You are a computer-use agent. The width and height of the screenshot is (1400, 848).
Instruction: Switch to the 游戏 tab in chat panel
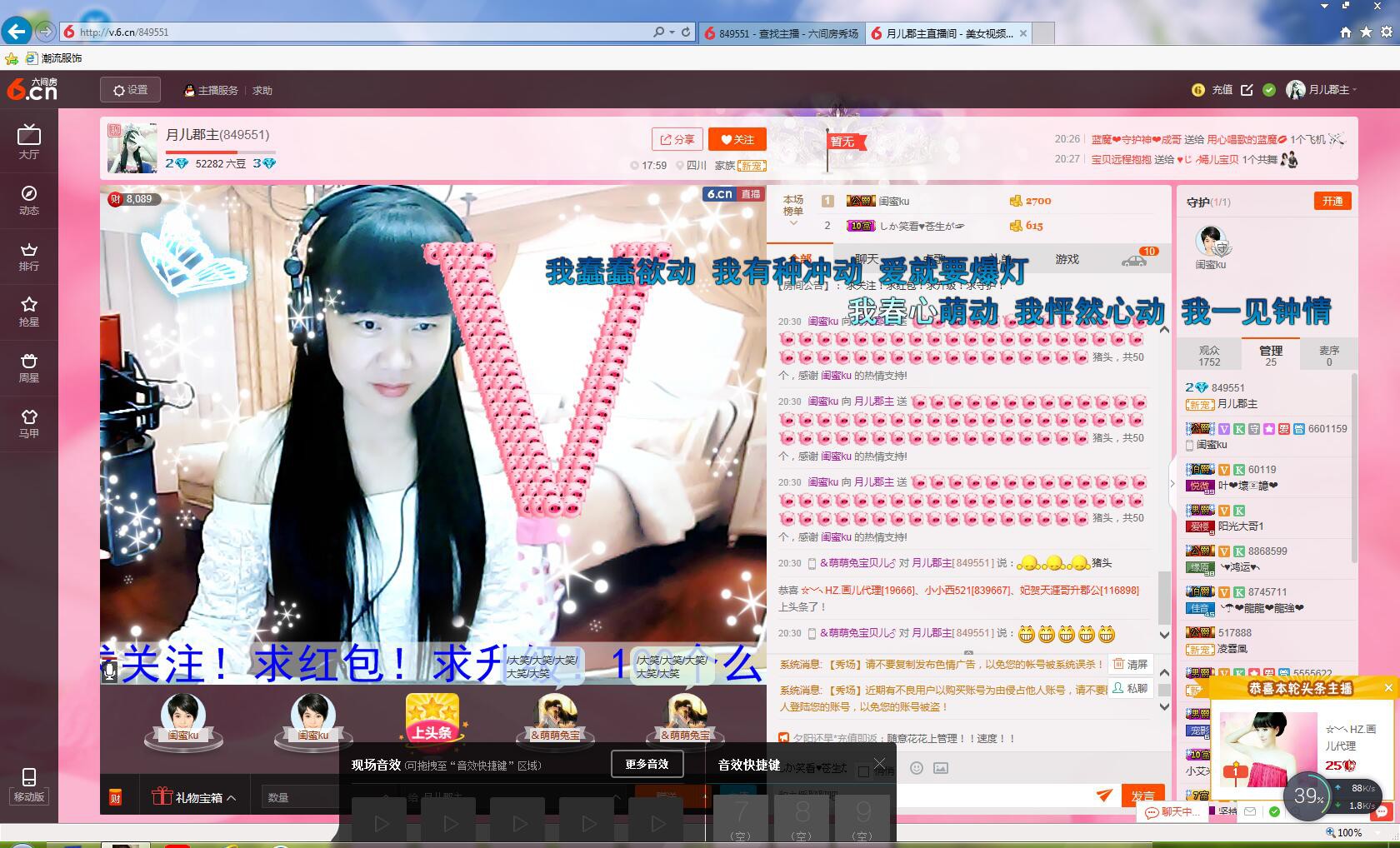point(1067,259)
